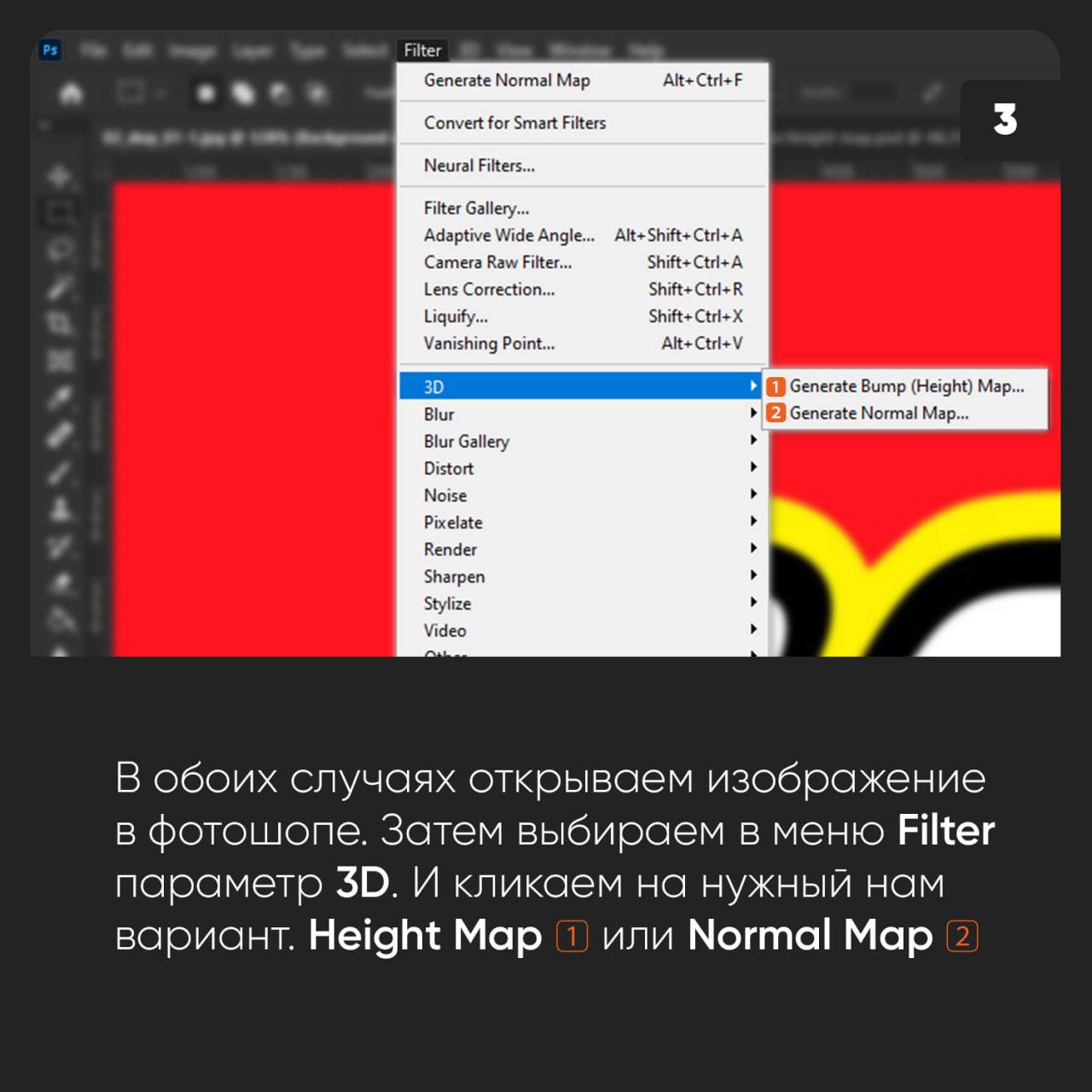Open the Layer menu
Viewport: 1092px width, 1092px height.
[253, 50]
